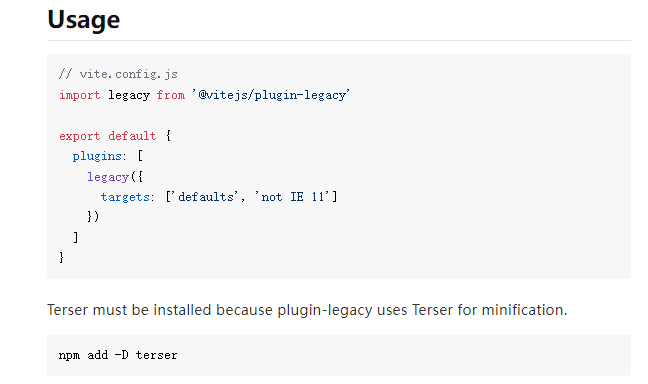
Task: Click the targets property key
Action: (125, 197)
